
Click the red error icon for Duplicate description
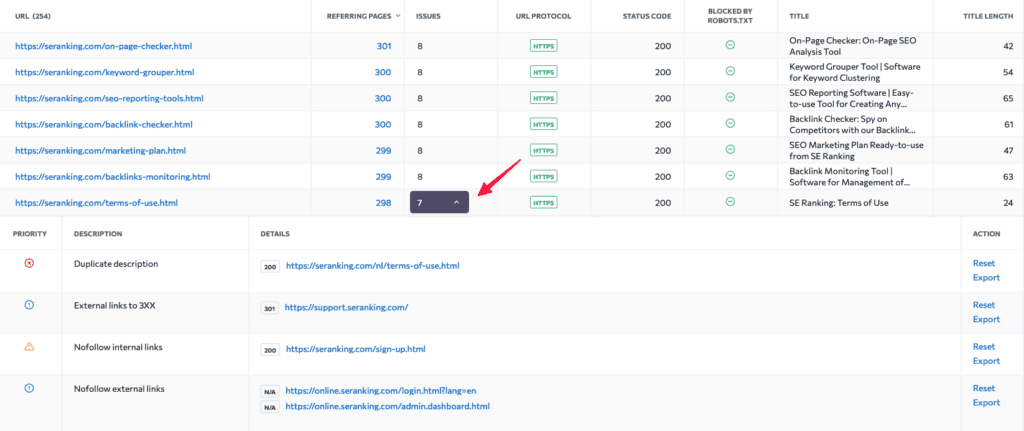point(29,264)
